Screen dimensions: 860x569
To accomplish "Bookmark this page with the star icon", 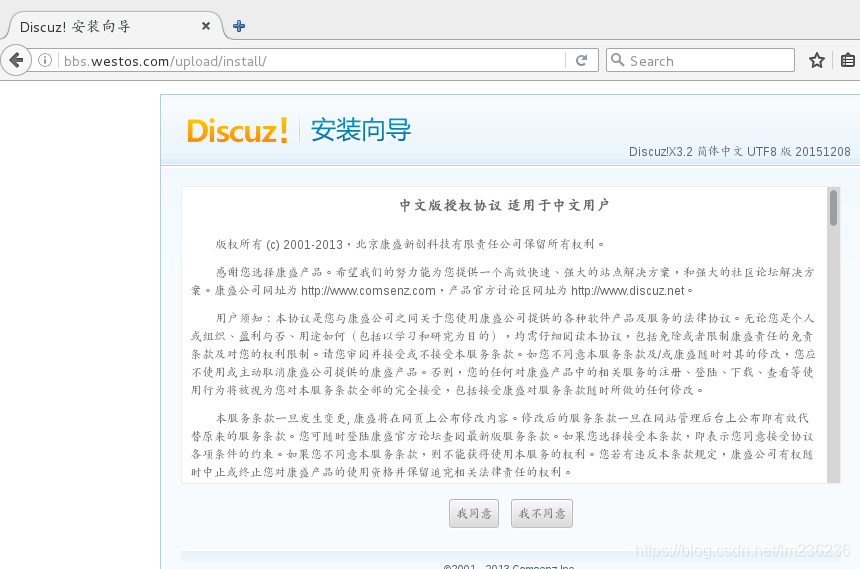I will point(817,60).
